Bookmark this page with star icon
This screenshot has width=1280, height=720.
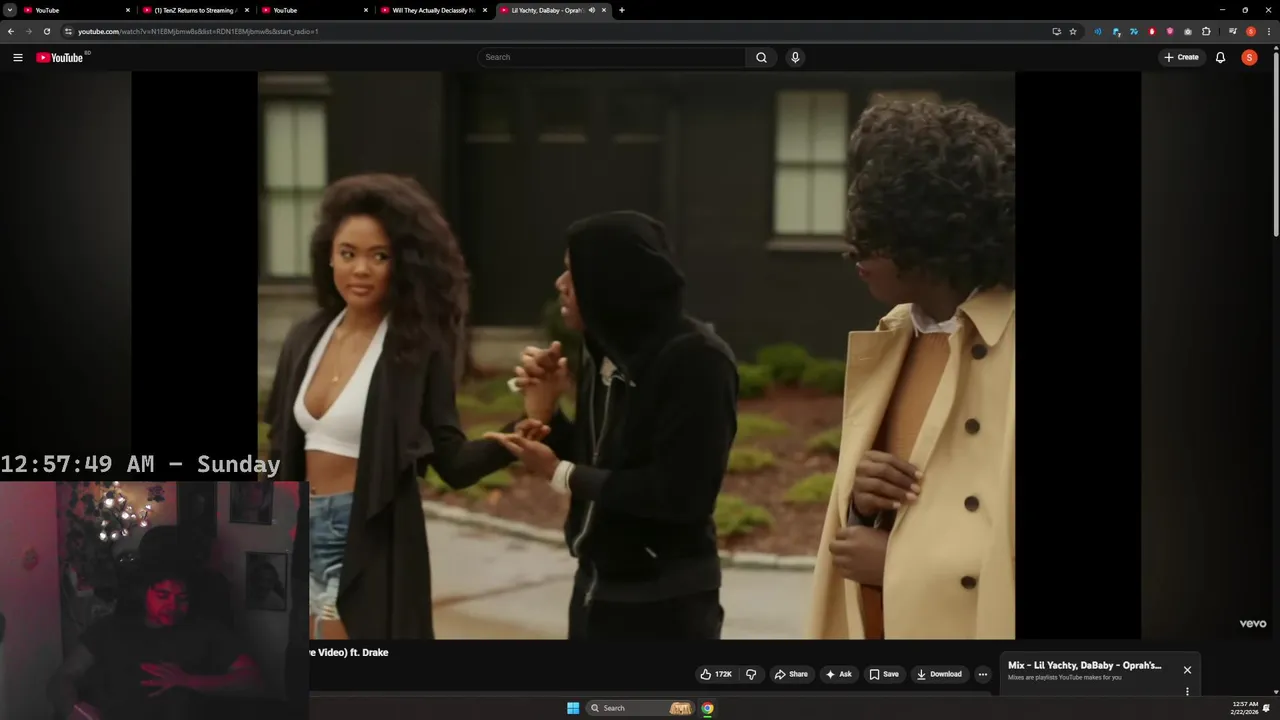(1073, 31)
